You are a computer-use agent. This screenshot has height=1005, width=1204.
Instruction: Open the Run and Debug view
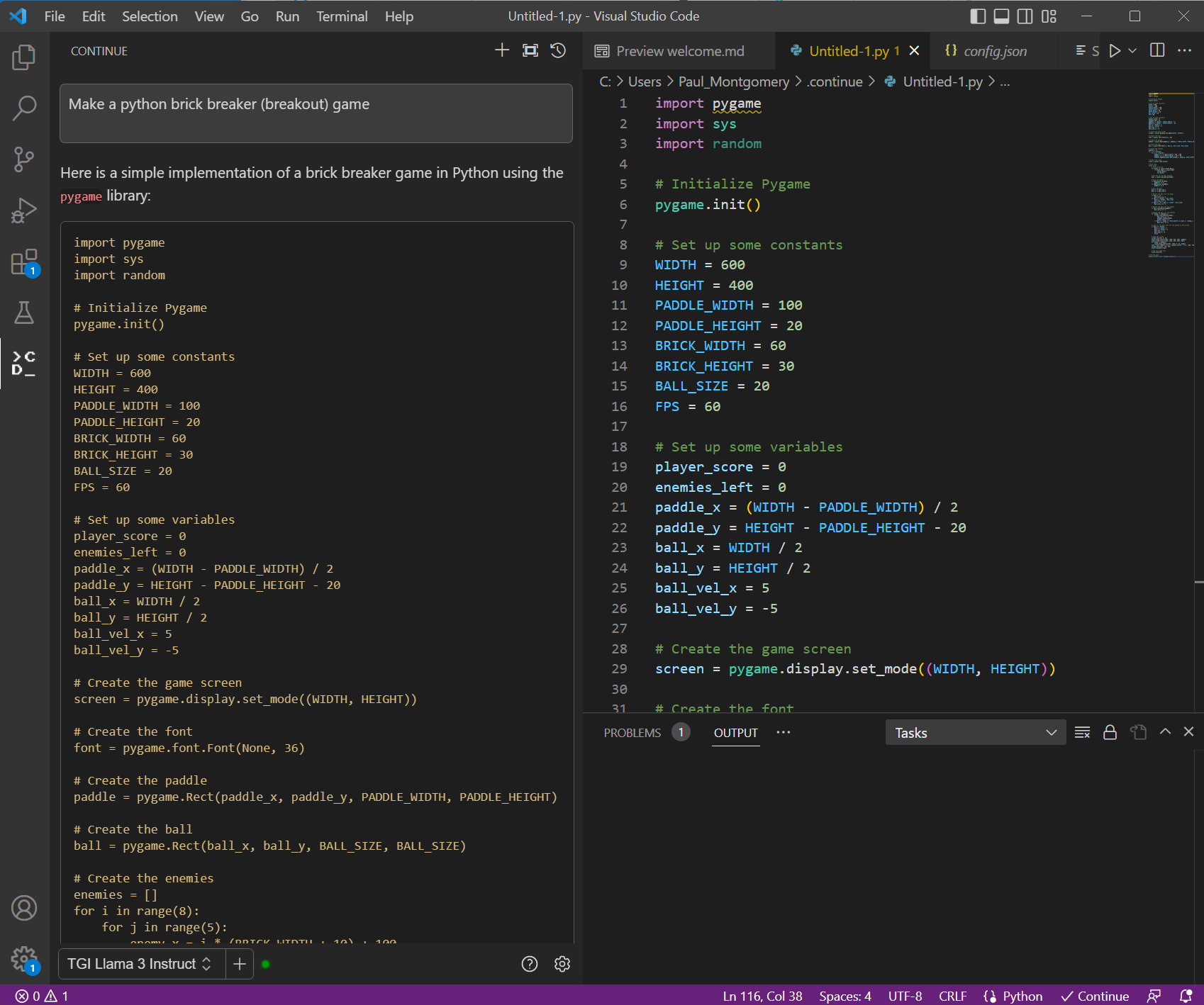pos(24,210)
